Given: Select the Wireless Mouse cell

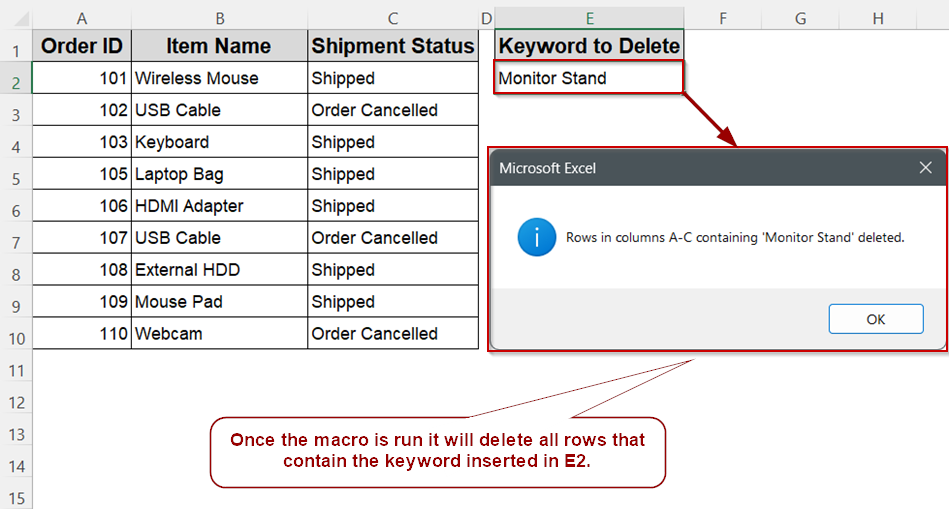Looking at the screenshot, I should 219,78.
